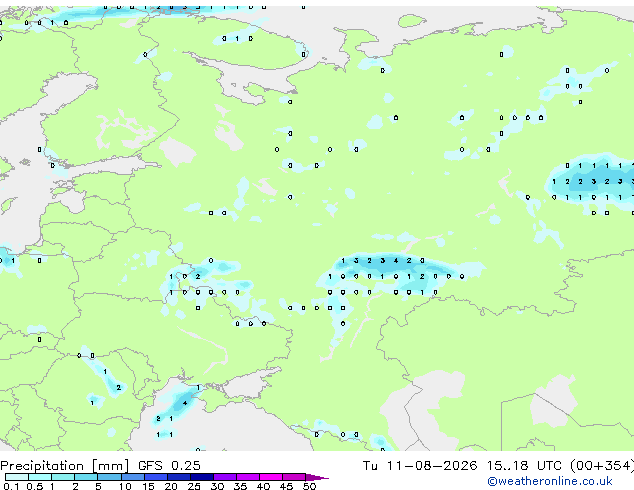Click the 35–40 mm violet legend swatch

coord(248,477)
